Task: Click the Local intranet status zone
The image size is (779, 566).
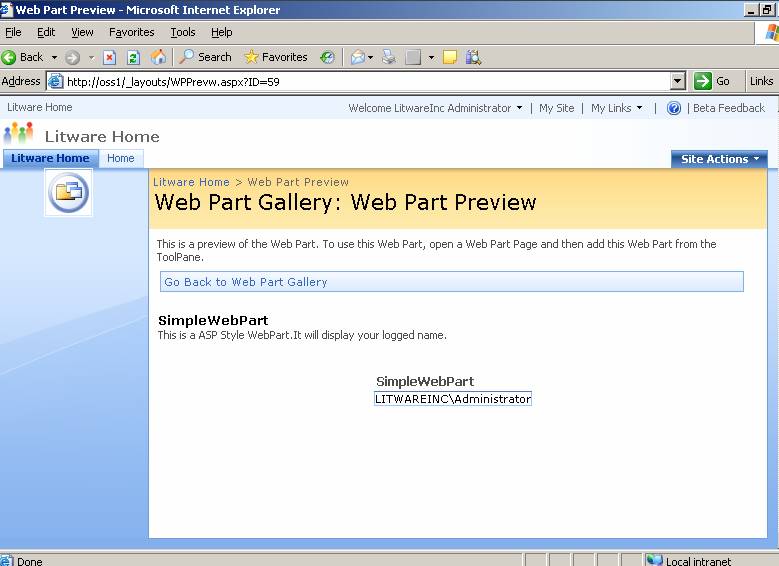Action: tap(690, 561)
